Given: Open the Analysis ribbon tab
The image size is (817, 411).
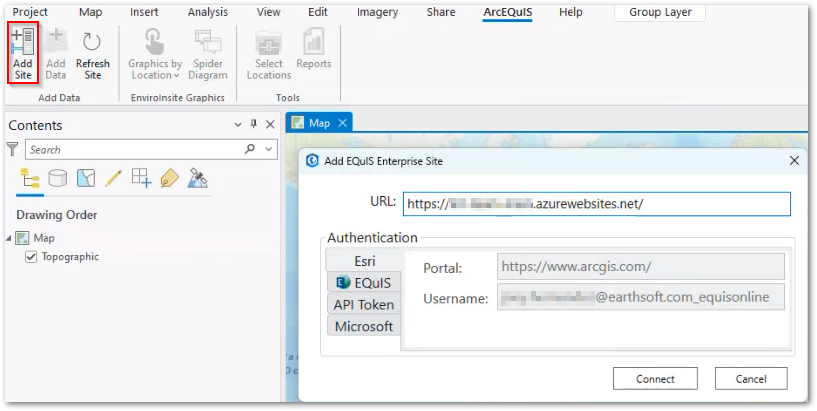Looking at the screenshot, I should tap(208, 12).
